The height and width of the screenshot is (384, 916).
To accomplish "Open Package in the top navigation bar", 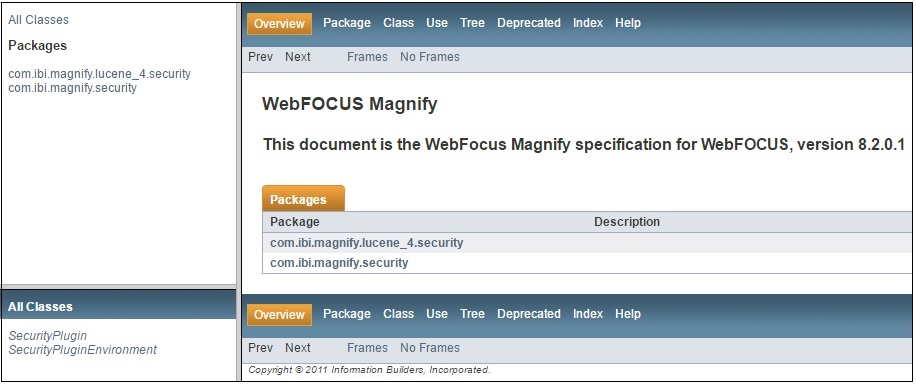I will point(347,23).
